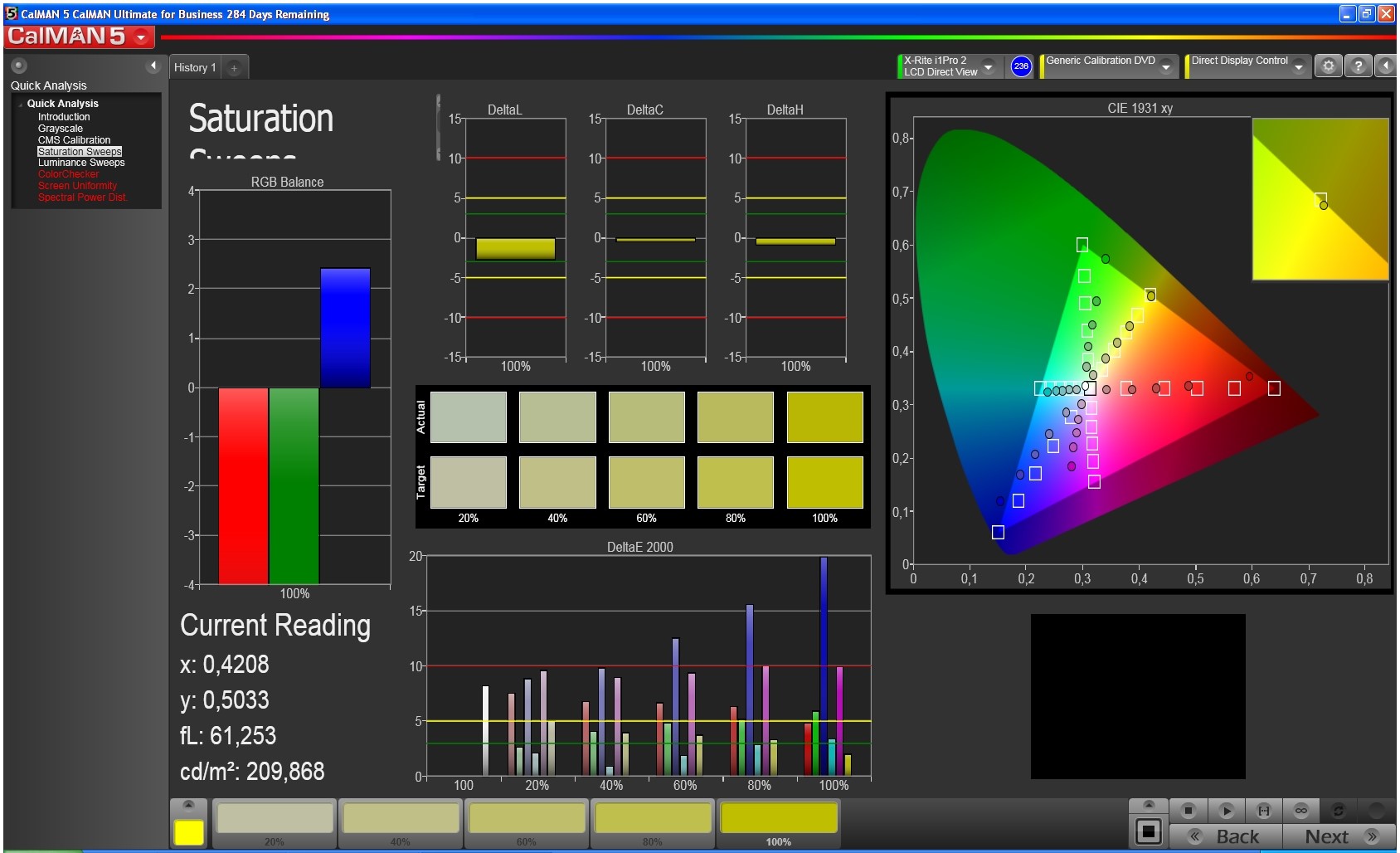Select the 60% yellow swatch in bottom strip
Screen dimensions: 1400x853
pos(527,819)
